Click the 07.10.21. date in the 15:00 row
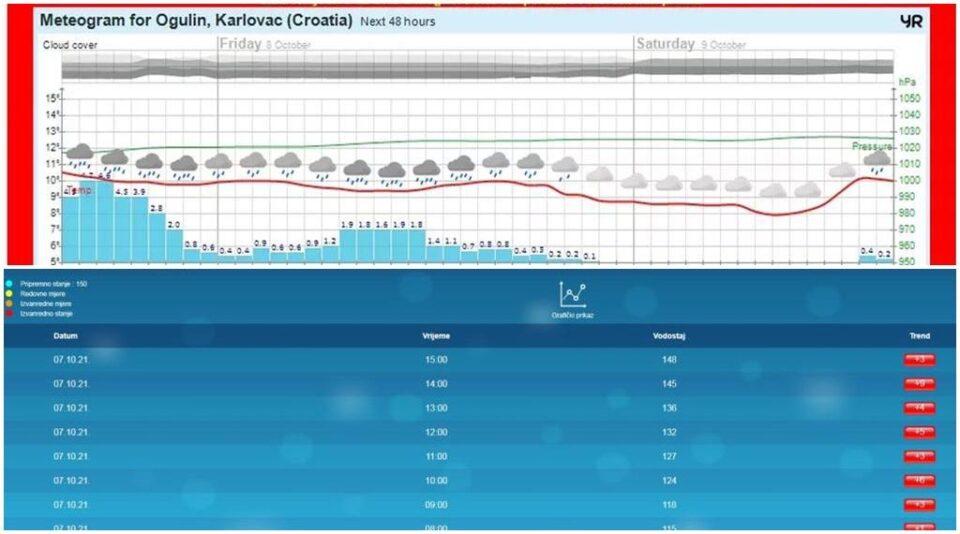 click(71, 359)
